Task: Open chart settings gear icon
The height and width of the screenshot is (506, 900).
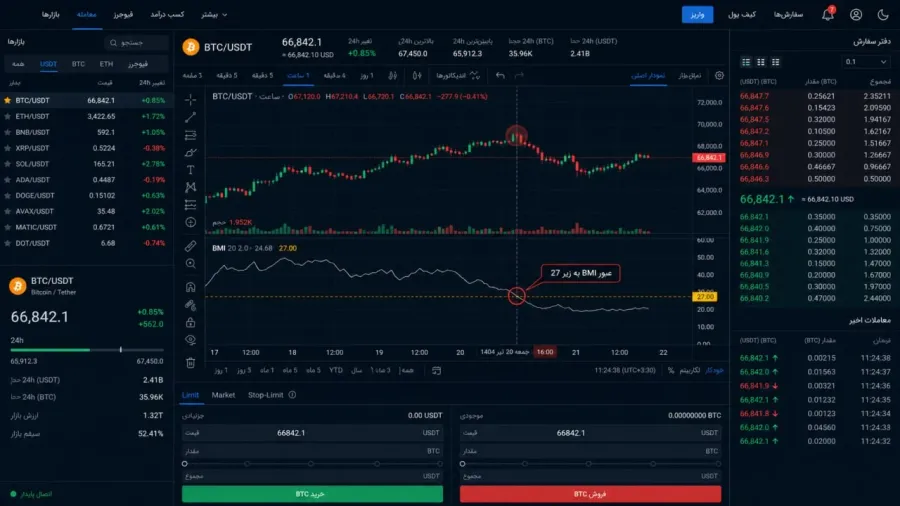Action: point(719,76)
